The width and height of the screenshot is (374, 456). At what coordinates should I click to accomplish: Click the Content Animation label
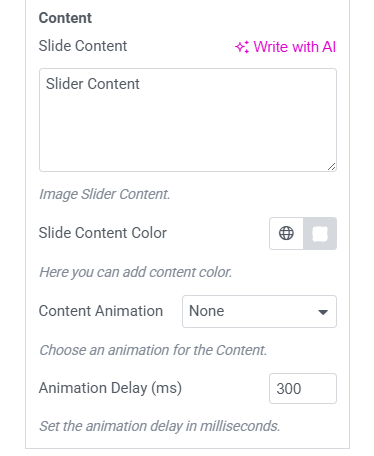coord(101,311)
